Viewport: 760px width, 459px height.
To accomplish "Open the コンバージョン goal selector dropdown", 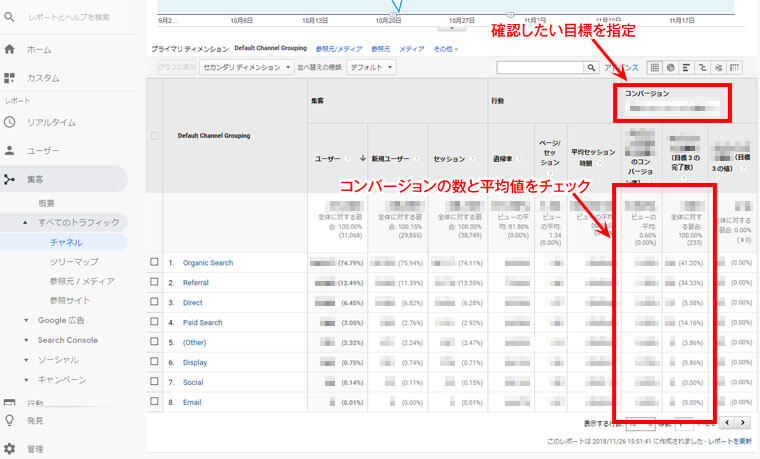I will pyautogui.click(x=672, y=108).
